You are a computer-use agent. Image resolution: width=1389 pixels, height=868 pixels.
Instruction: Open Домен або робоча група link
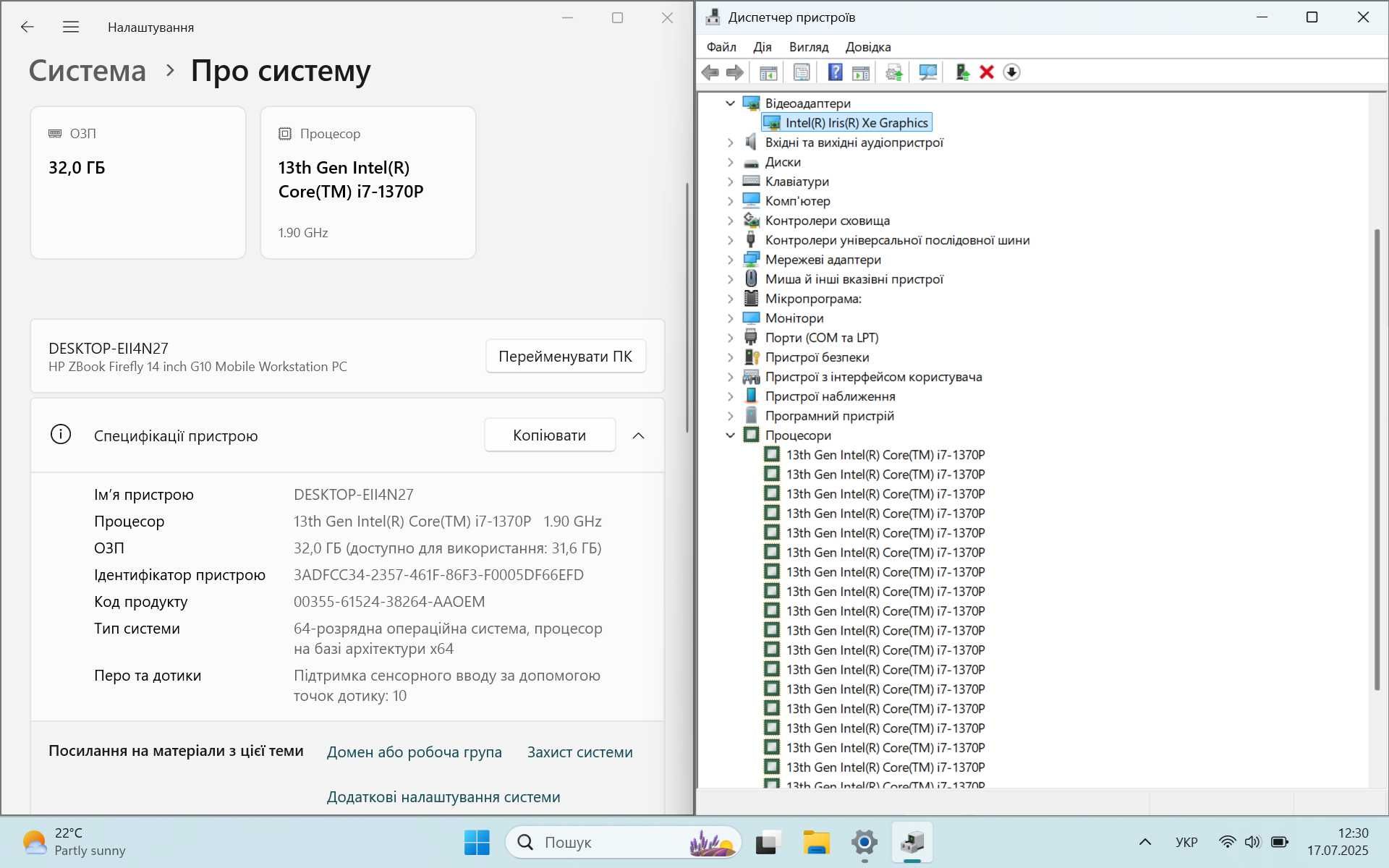pos(415,752)
